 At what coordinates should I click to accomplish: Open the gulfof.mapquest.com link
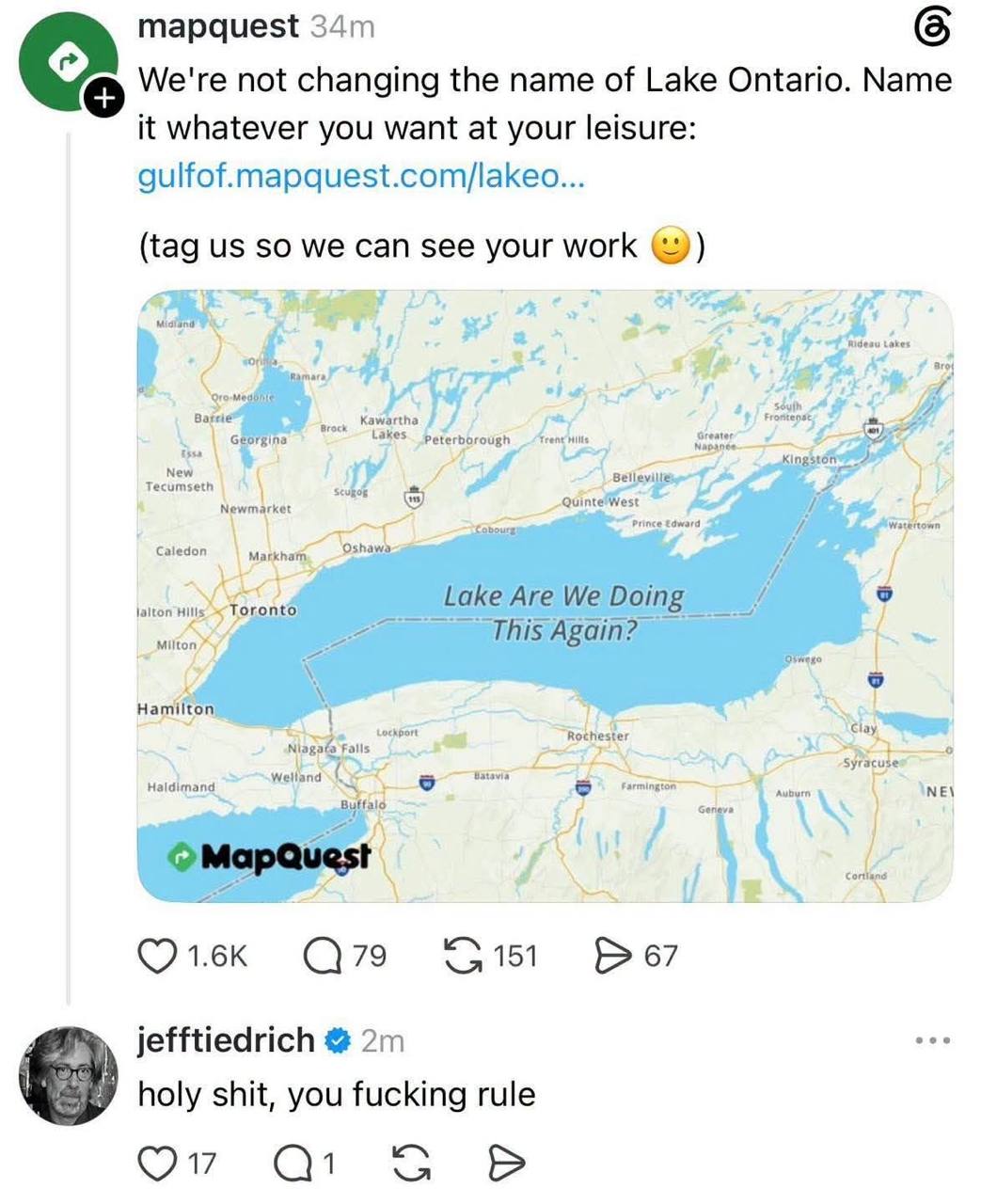pos(361,176)
